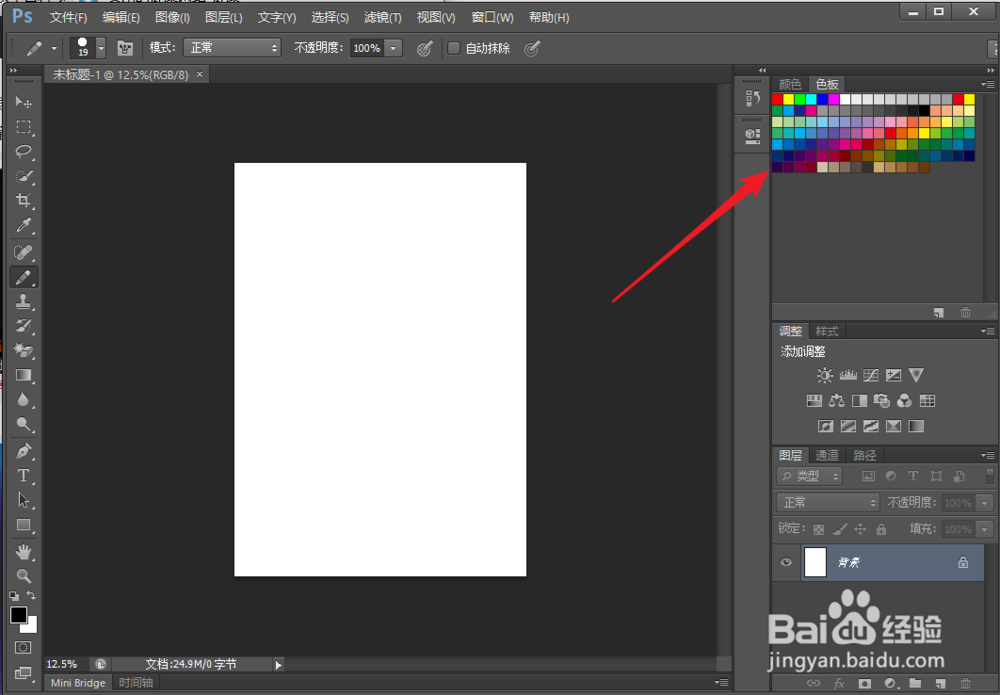Viewport: 1000px width, 695px height.
Task: Select the Pen tool
Action: pos(24,451)
